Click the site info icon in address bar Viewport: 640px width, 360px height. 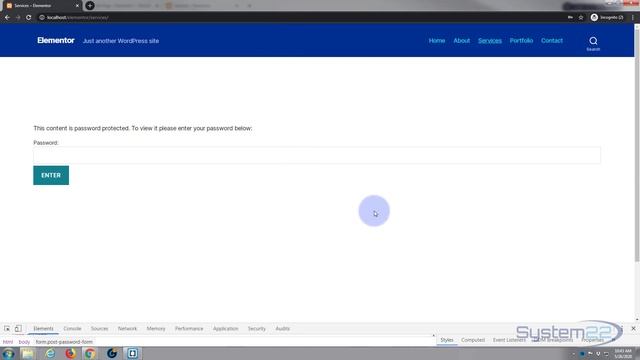tap(42, 18)
